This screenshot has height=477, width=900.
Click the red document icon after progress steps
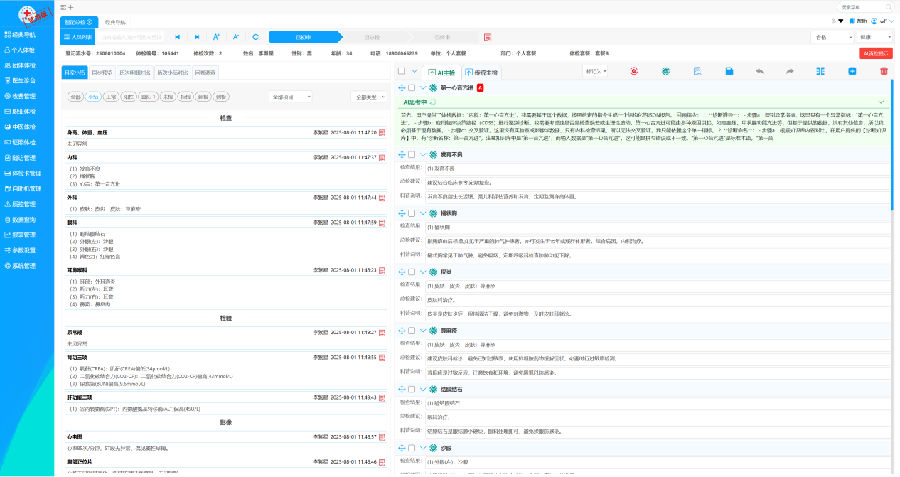[x=486, y=36]
